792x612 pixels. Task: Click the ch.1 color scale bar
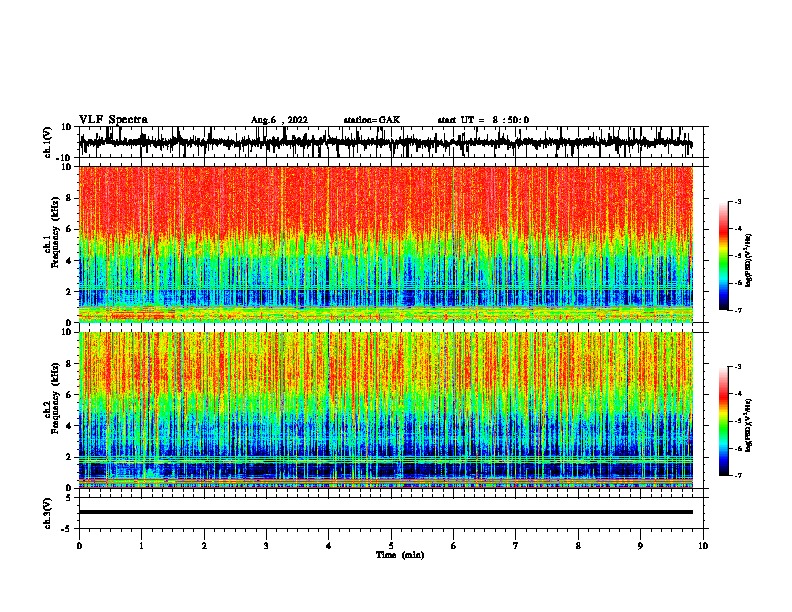724,256
